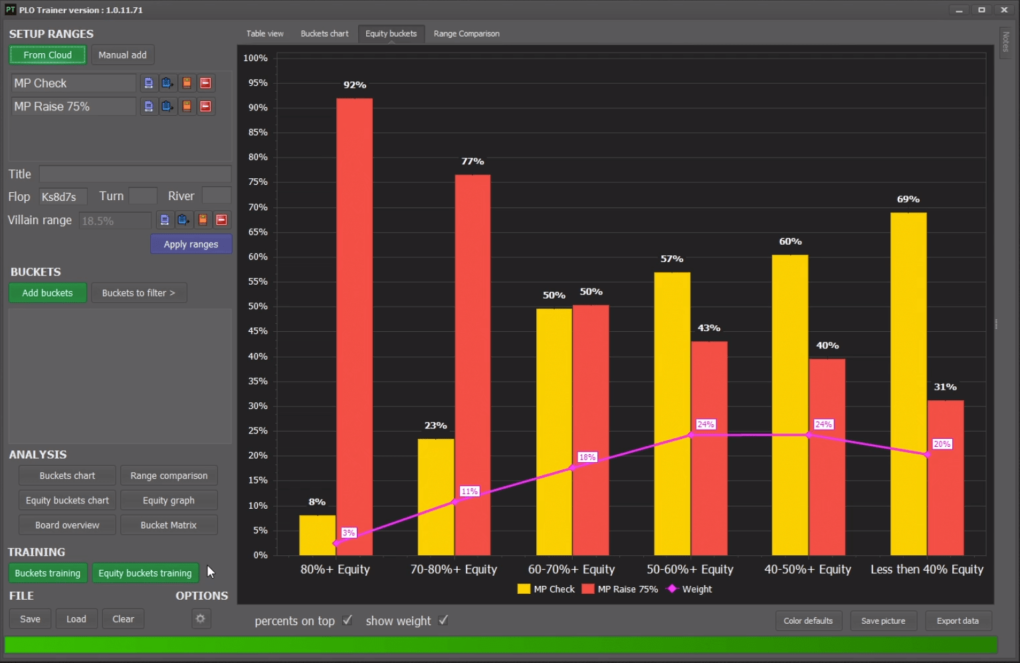Click the Clear button
Image resolution: width=1020 pixels, height=663 pixels.
(123, 619)
